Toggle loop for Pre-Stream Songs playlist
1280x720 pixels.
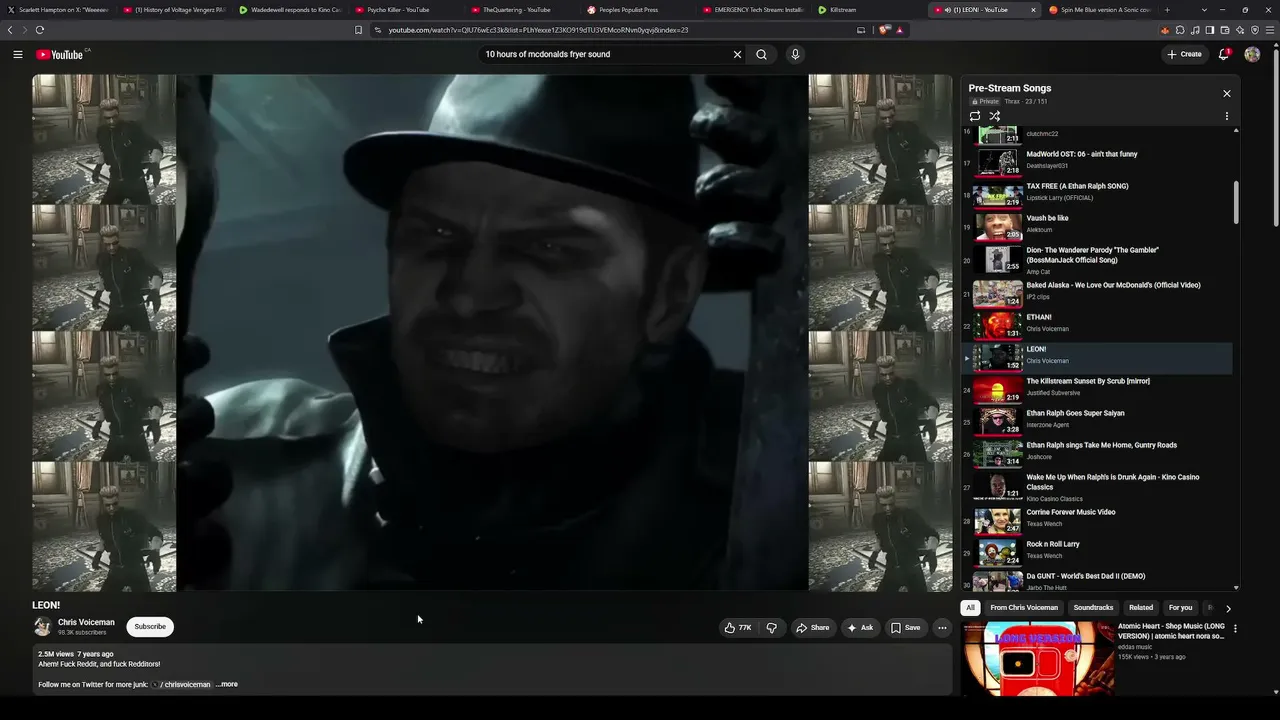point(975,116)
